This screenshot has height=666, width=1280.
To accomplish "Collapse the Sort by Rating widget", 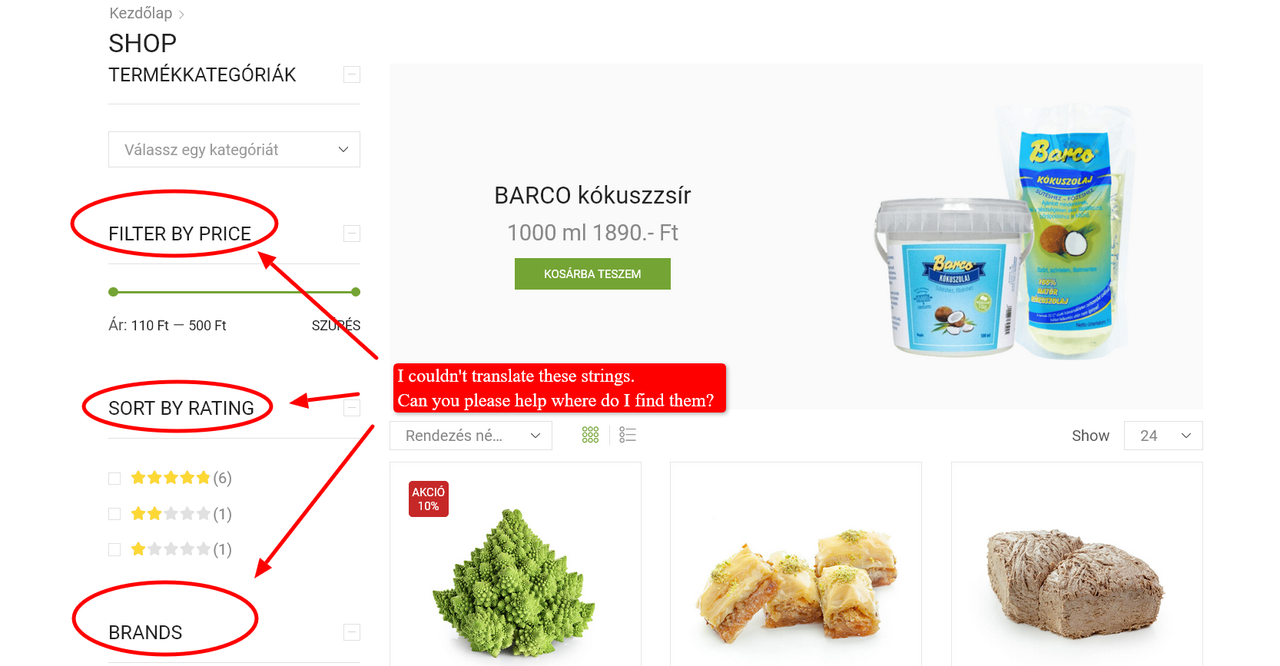I will [351, 408].
